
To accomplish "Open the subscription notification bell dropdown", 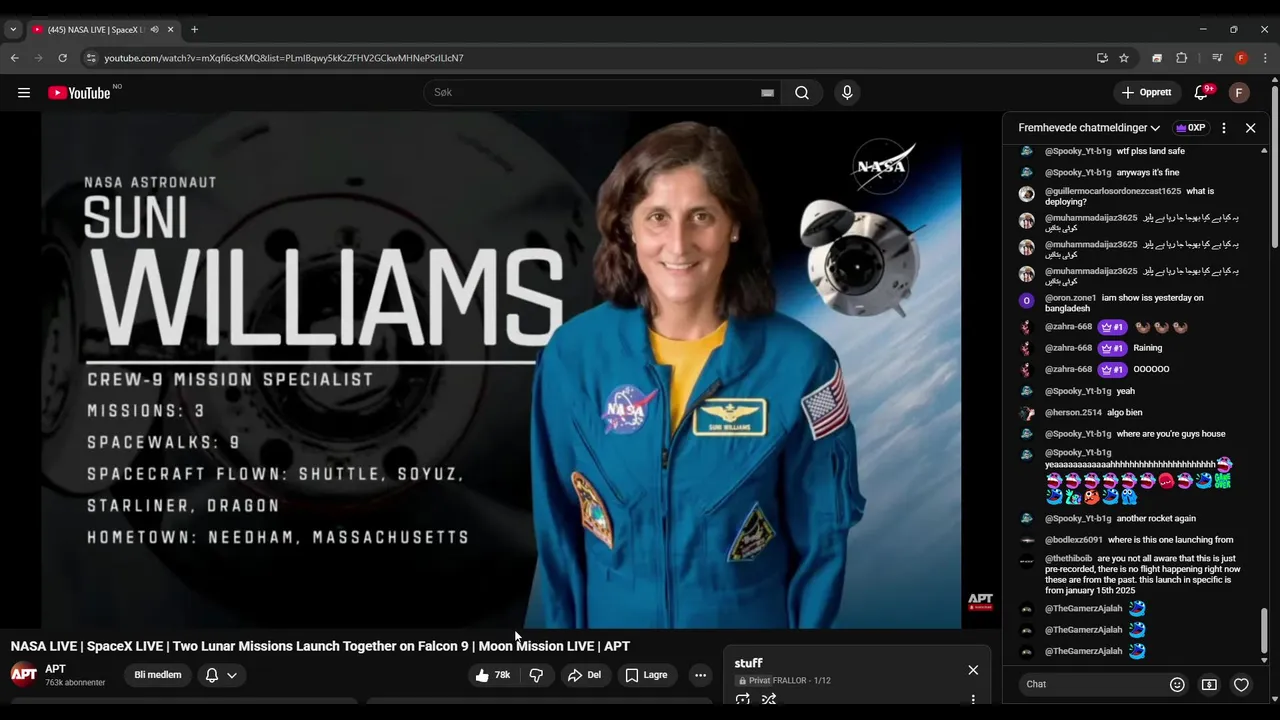I will [x=221, y=675].
